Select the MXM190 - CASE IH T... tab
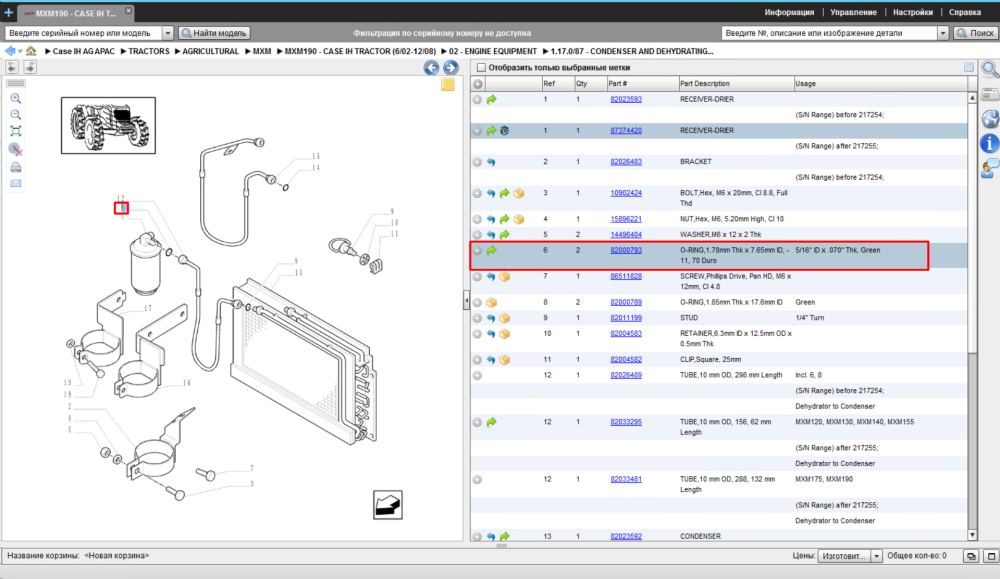Screen dimensions: 1000x579 point(75,13)
